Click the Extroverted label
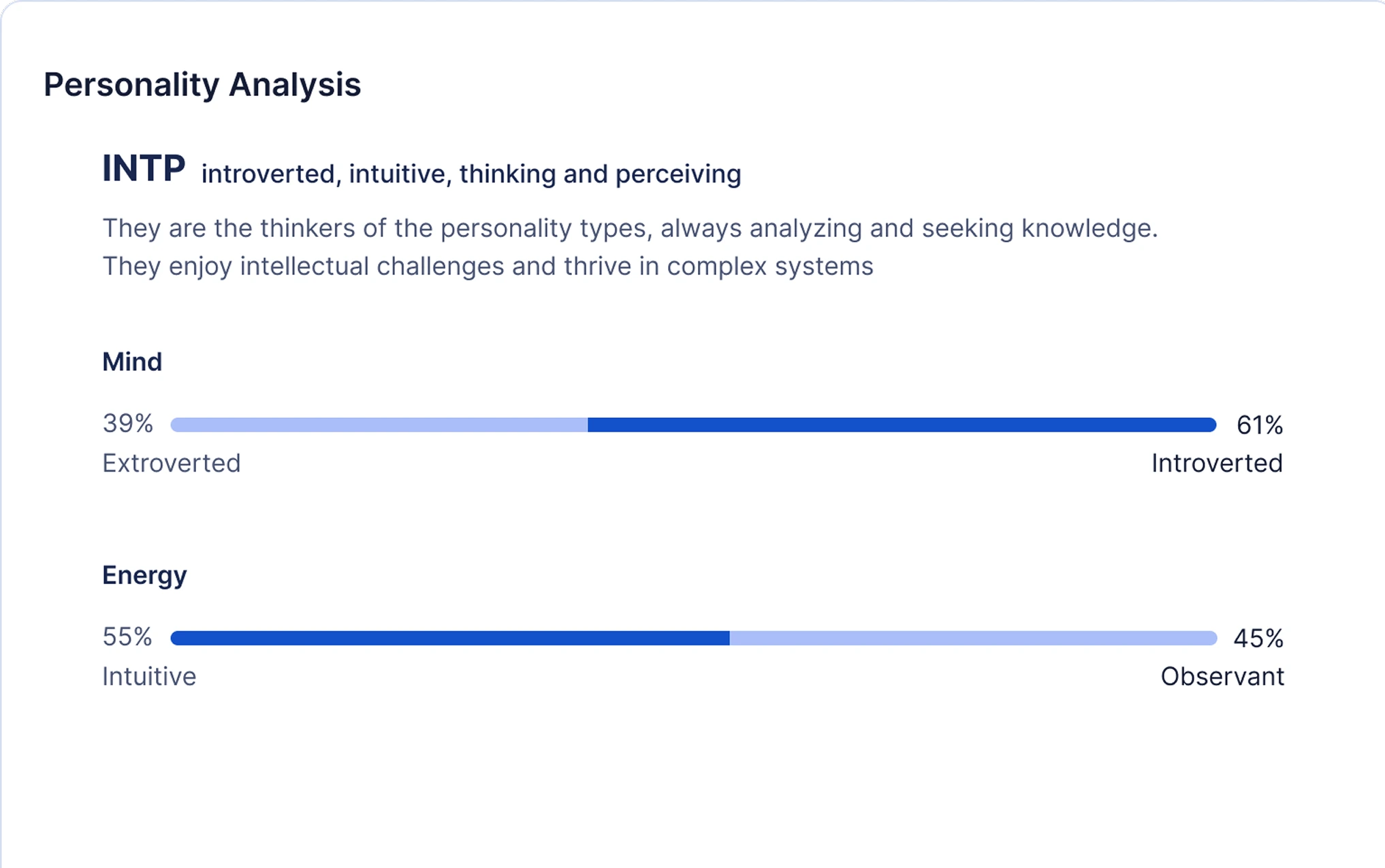This screenshot has height=868, width=1385. tap(172, 464)
